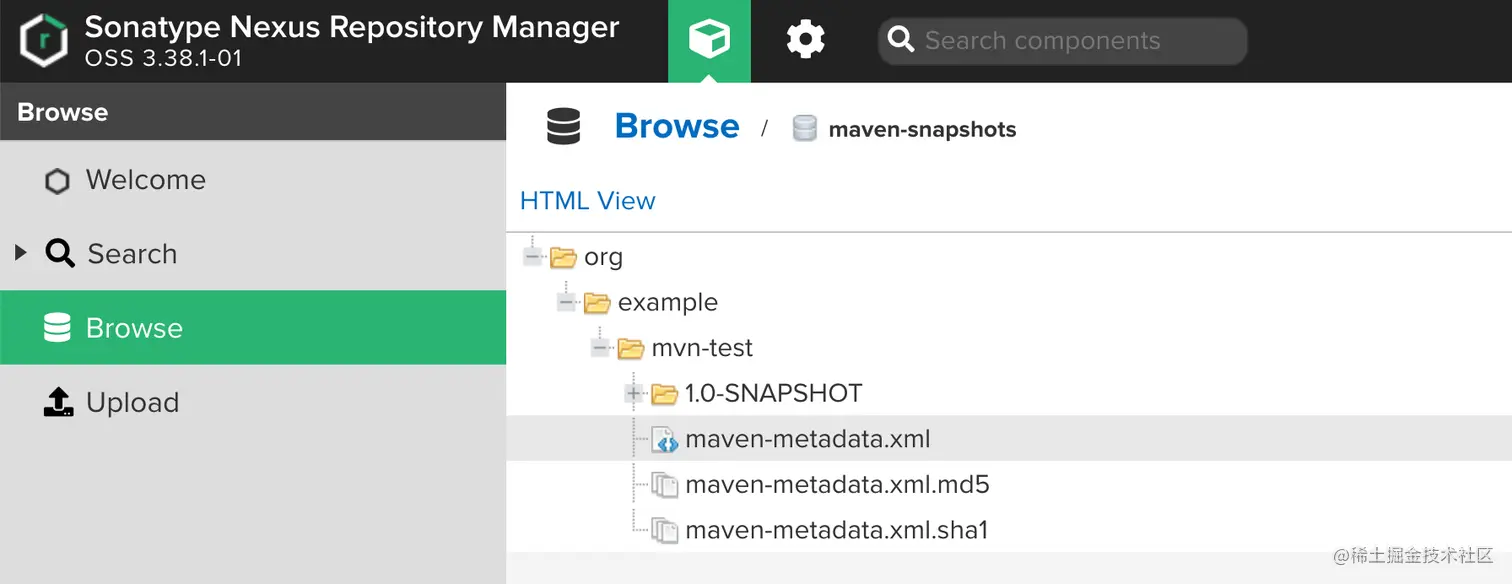
Task: Select Browse in the sidebar
Action: tap(253, 328)
